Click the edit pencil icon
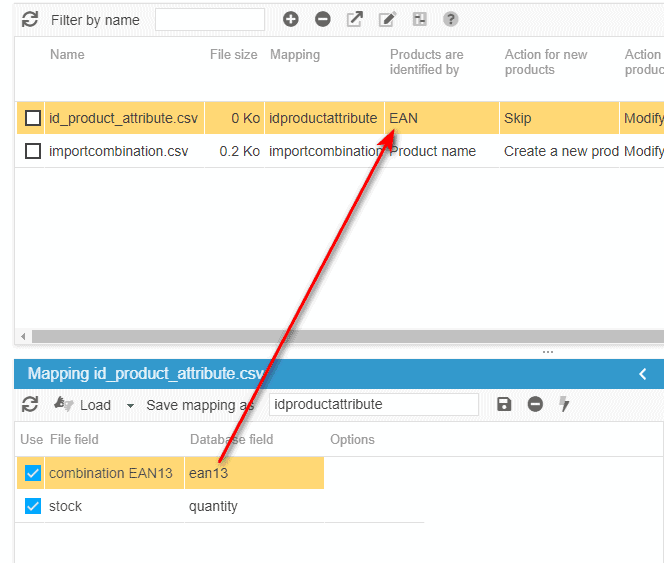The image size is (664, 563). pyautogui.click(x=387, y=19)
